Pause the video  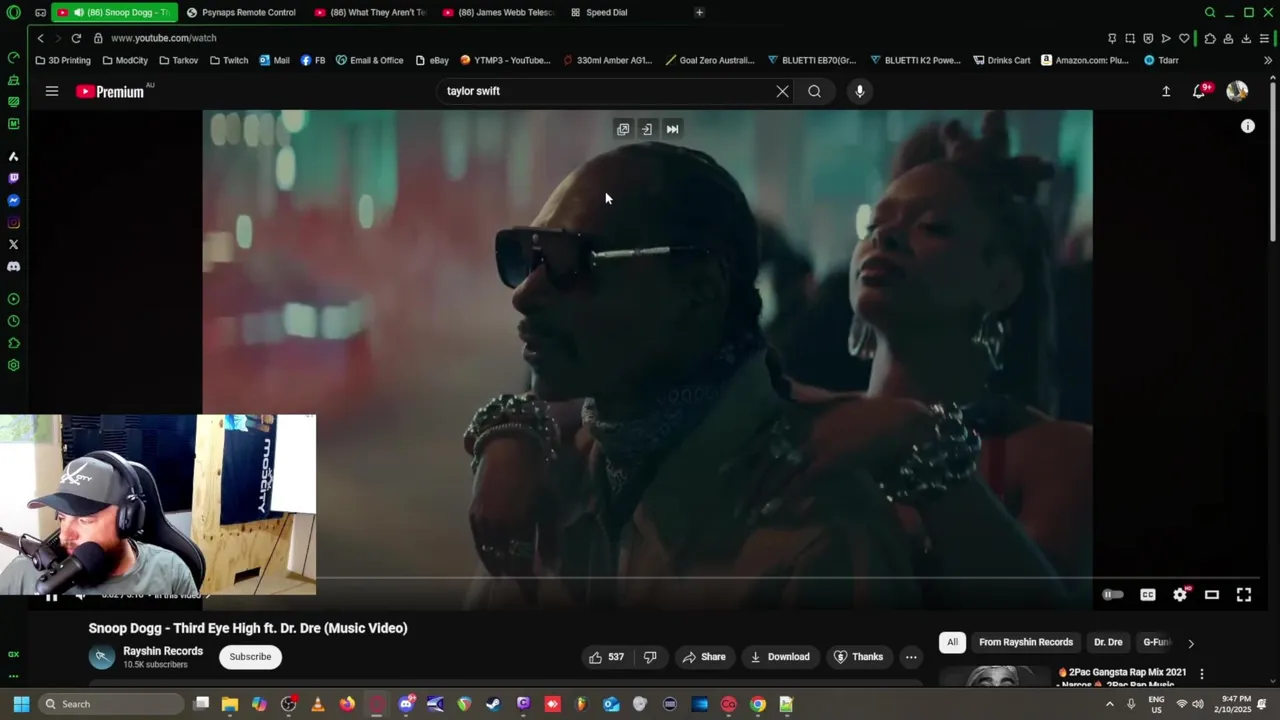pyautogui.click(x=51, y=597)
